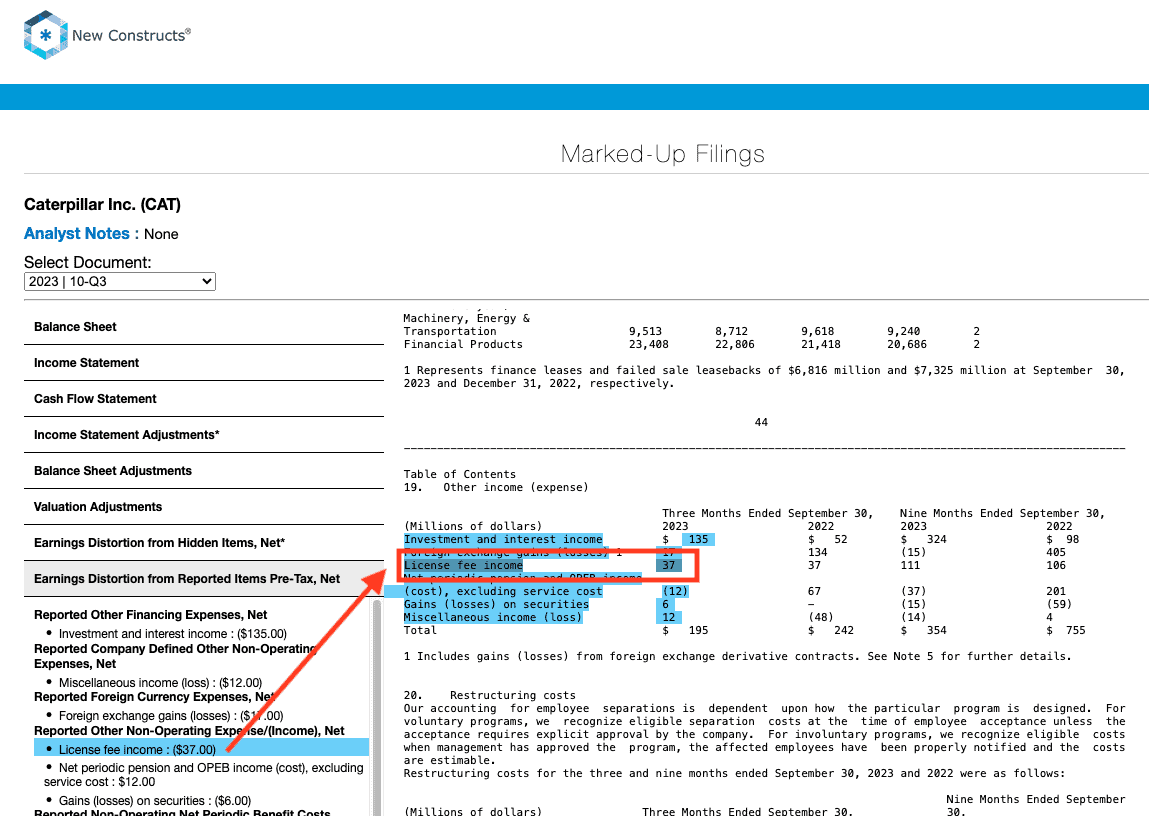Click the highlighted (12) value in table
Viewport: 1149px width, 816px height.
click(675, 591)
